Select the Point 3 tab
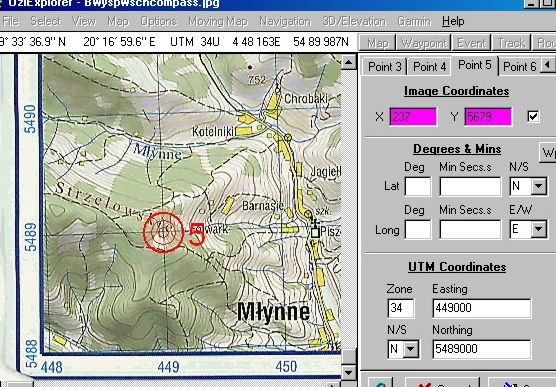Viewport: 556px width, 387px height. point(385,66)
